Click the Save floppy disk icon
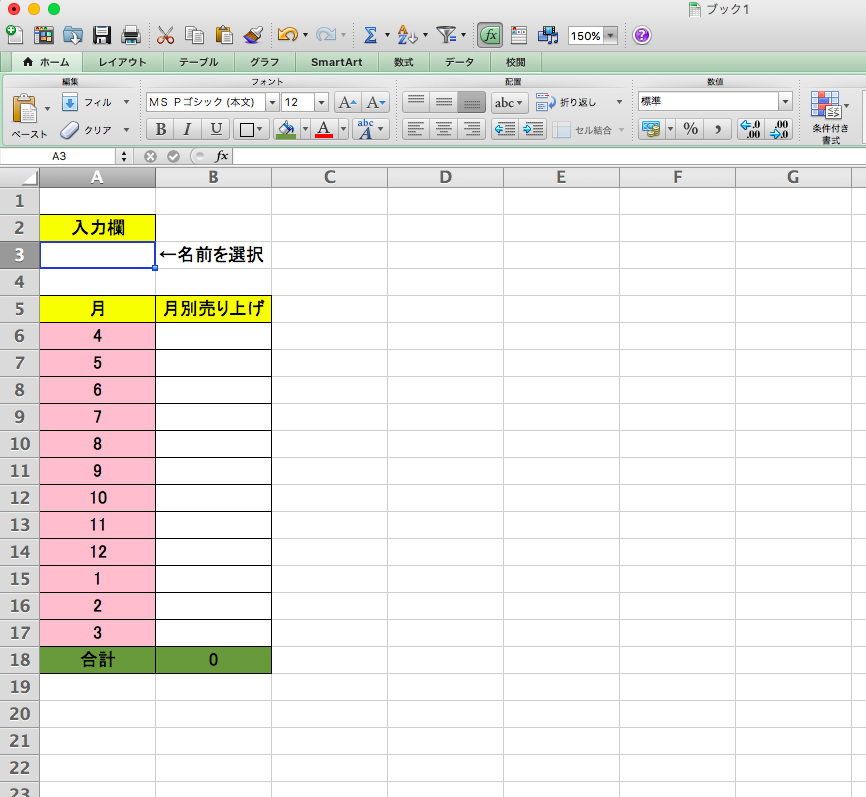The width and height of the screenshot is (866, 797). pos(102,35)
